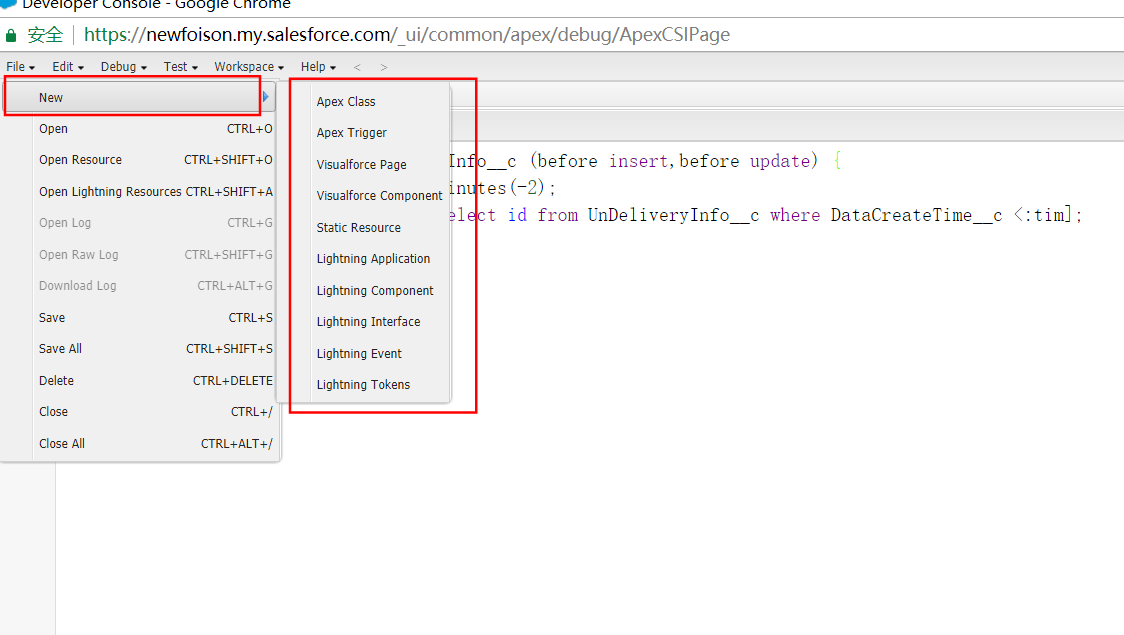Click the Salesforce cloud icon in title bar
Screen dimensions: 1124x635
pyautogui.click(x=8, y=4)
